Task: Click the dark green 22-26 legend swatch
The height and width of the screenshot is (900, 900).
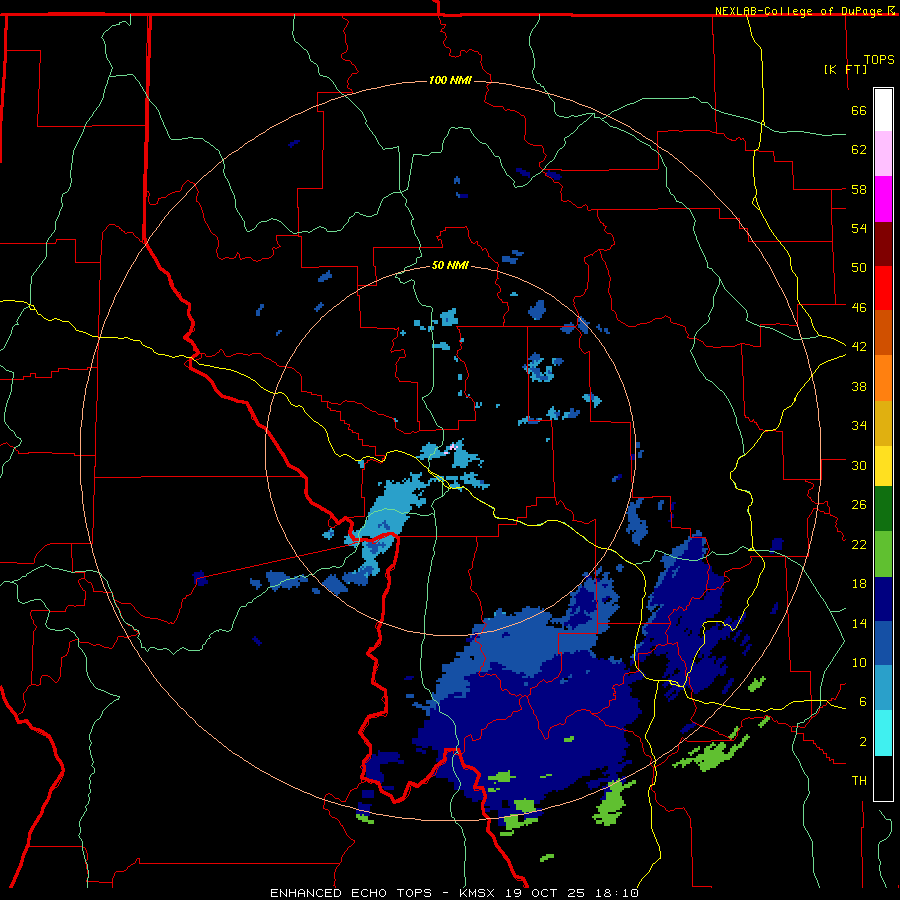Action: 883,509
